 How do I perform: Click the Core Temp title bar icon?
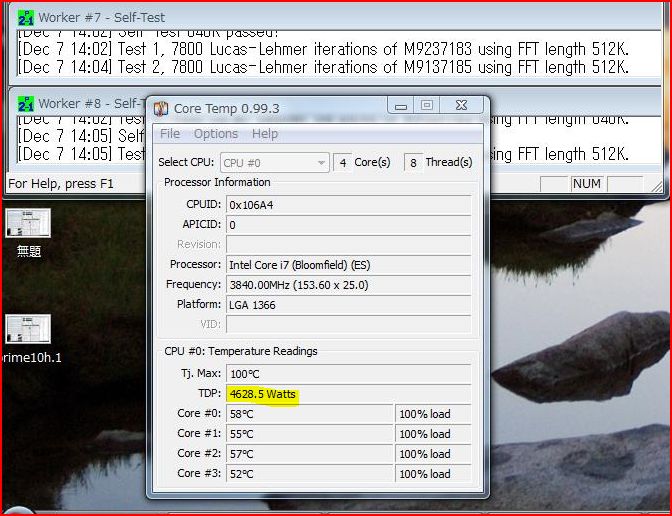161,108
